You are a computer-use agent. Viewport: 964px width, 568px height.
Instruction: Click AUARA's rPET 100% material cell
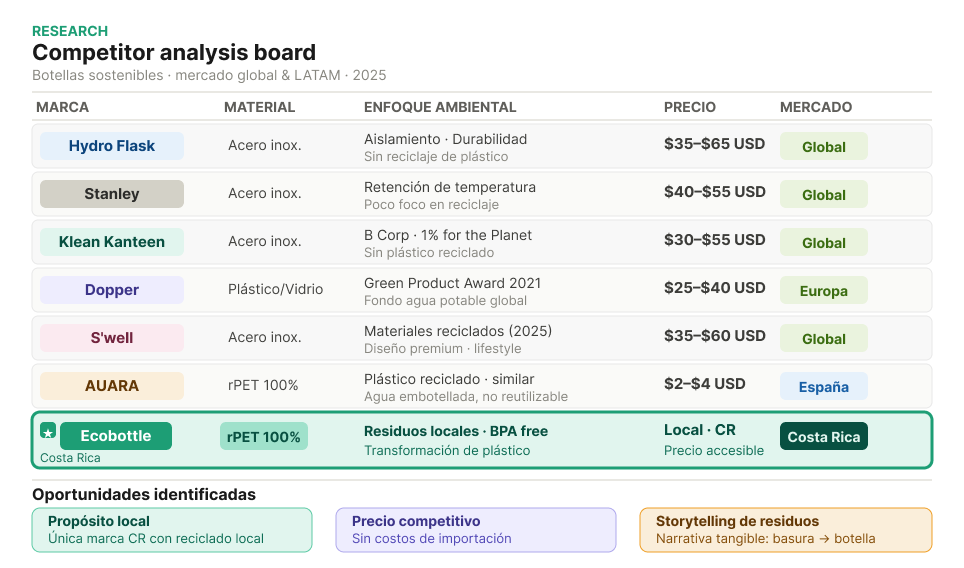[263, 385]
